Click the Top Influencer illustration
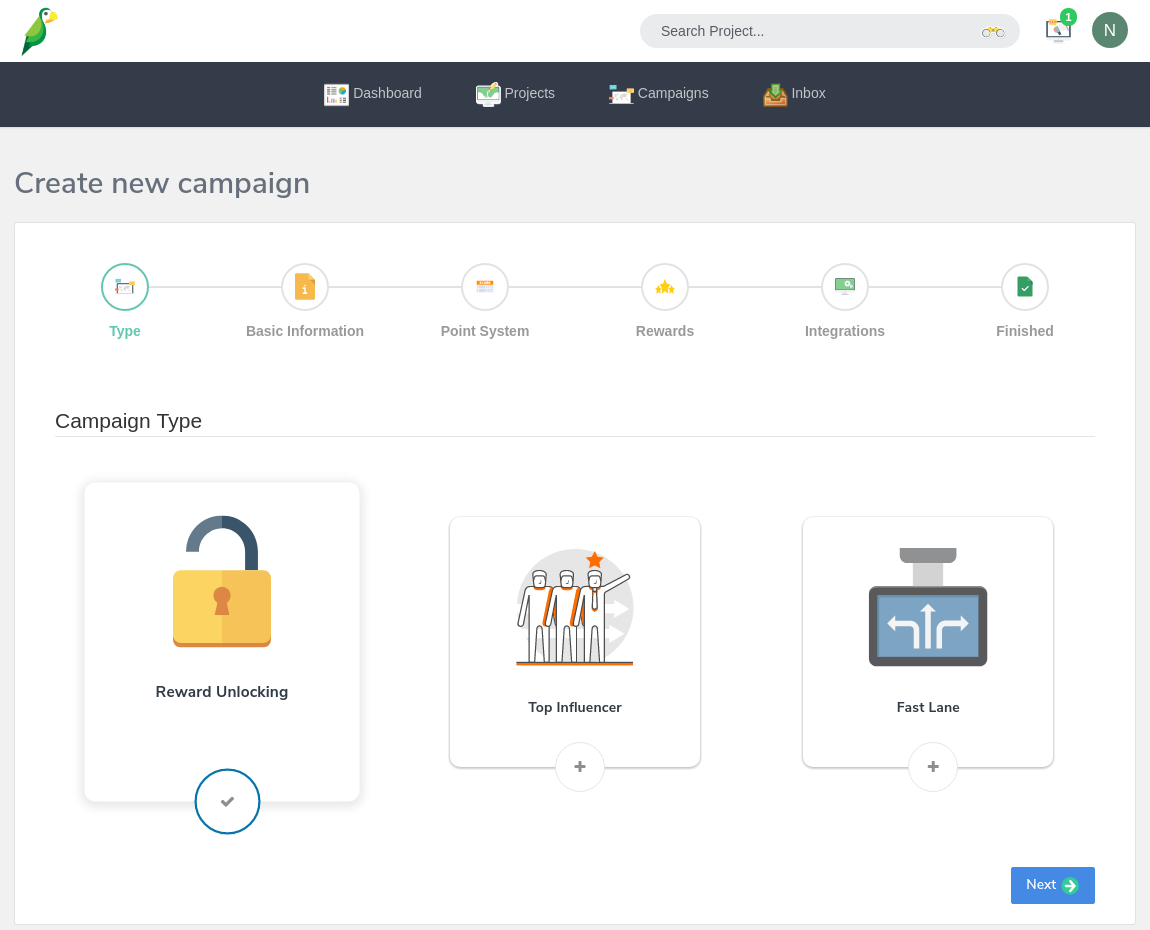The height and width of the screenshot is (930, 1150). 574,608
